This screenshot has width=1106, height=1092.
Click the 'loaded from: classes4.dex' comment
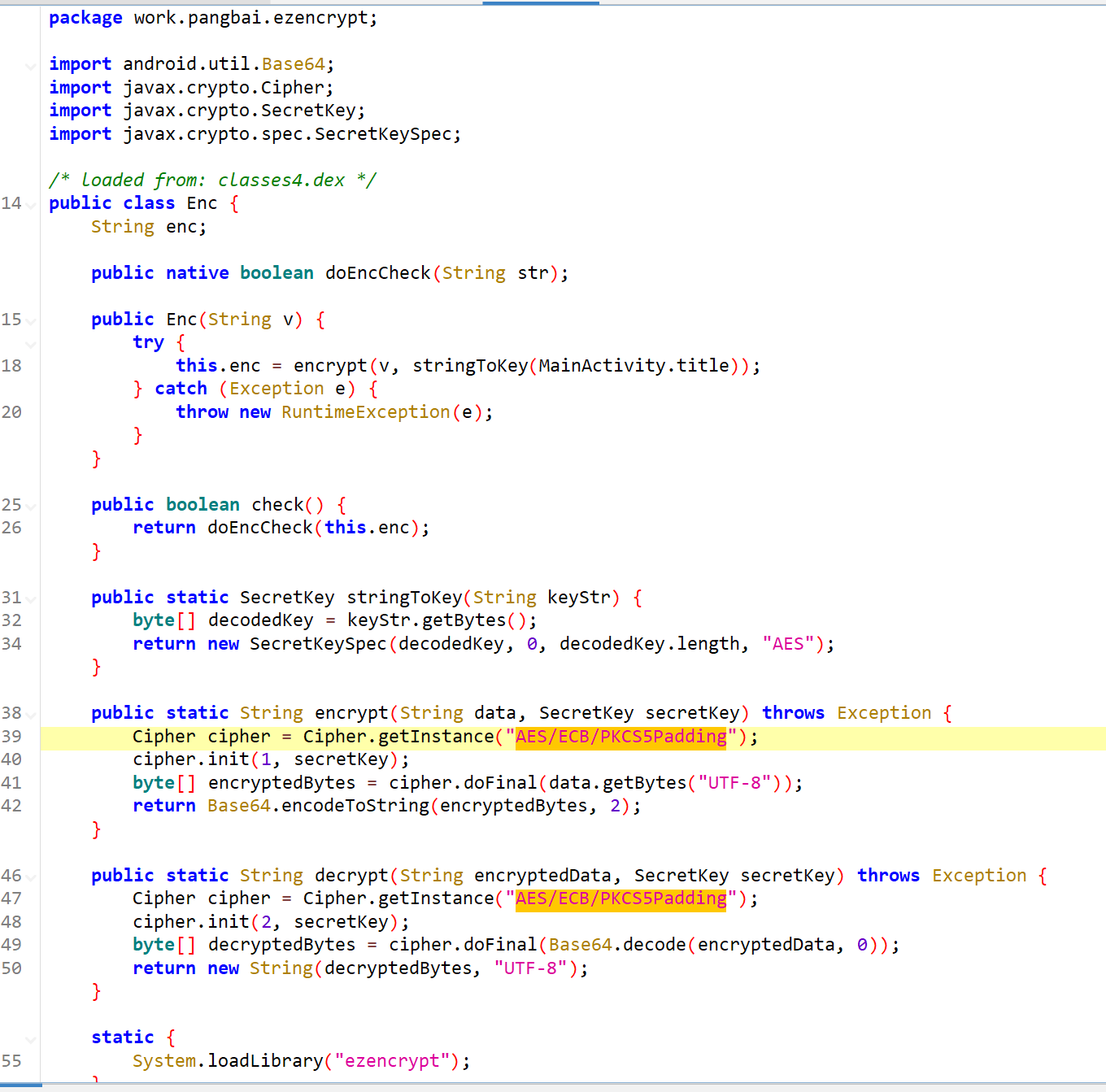coord(212,181)
